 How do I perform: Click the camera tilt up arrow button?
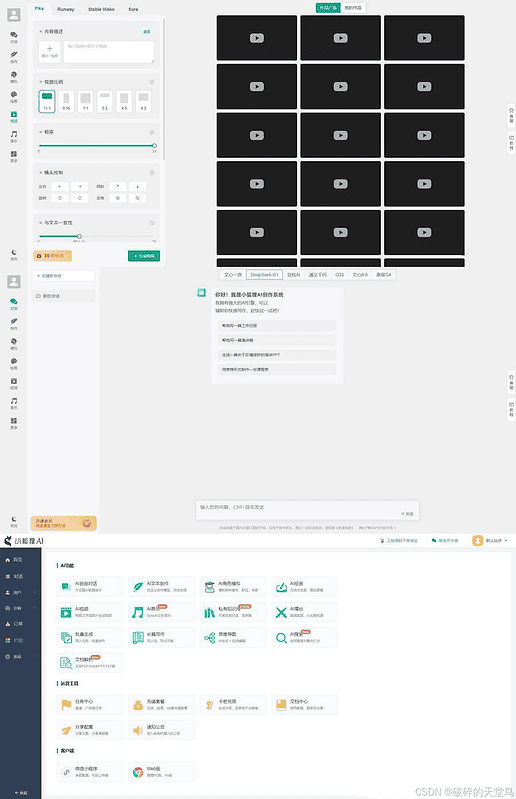(x=118, y=187)
